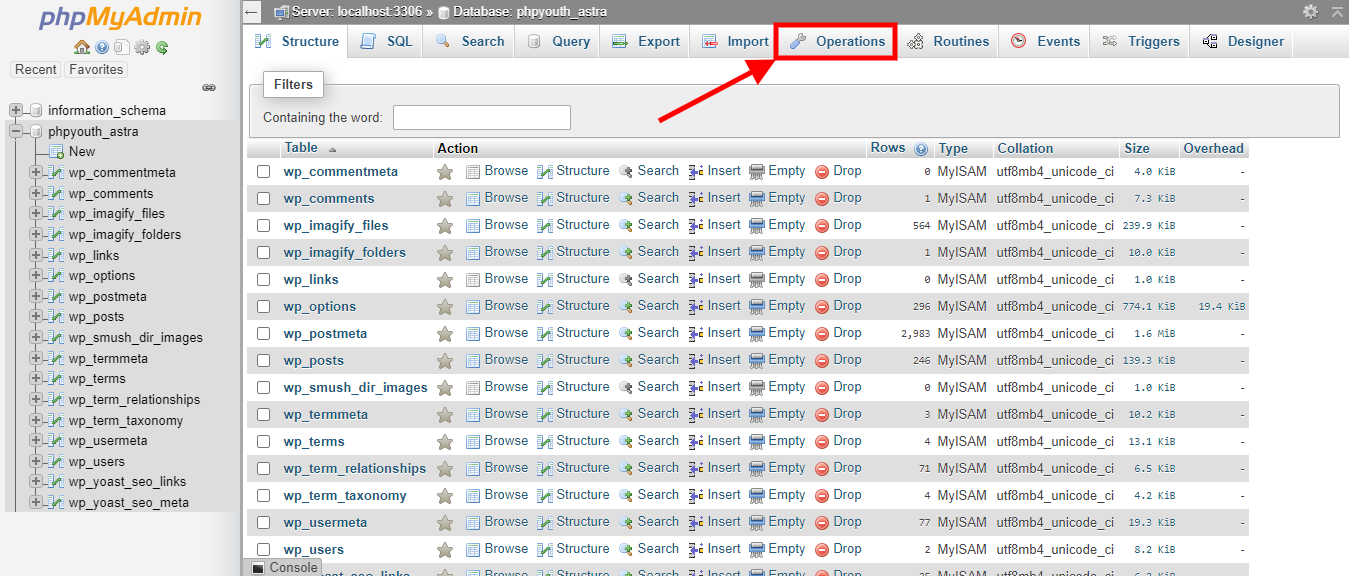Collapse navigation panel with arrow icon
This screenshot has height=576, width=1349.
coord(252,12)
